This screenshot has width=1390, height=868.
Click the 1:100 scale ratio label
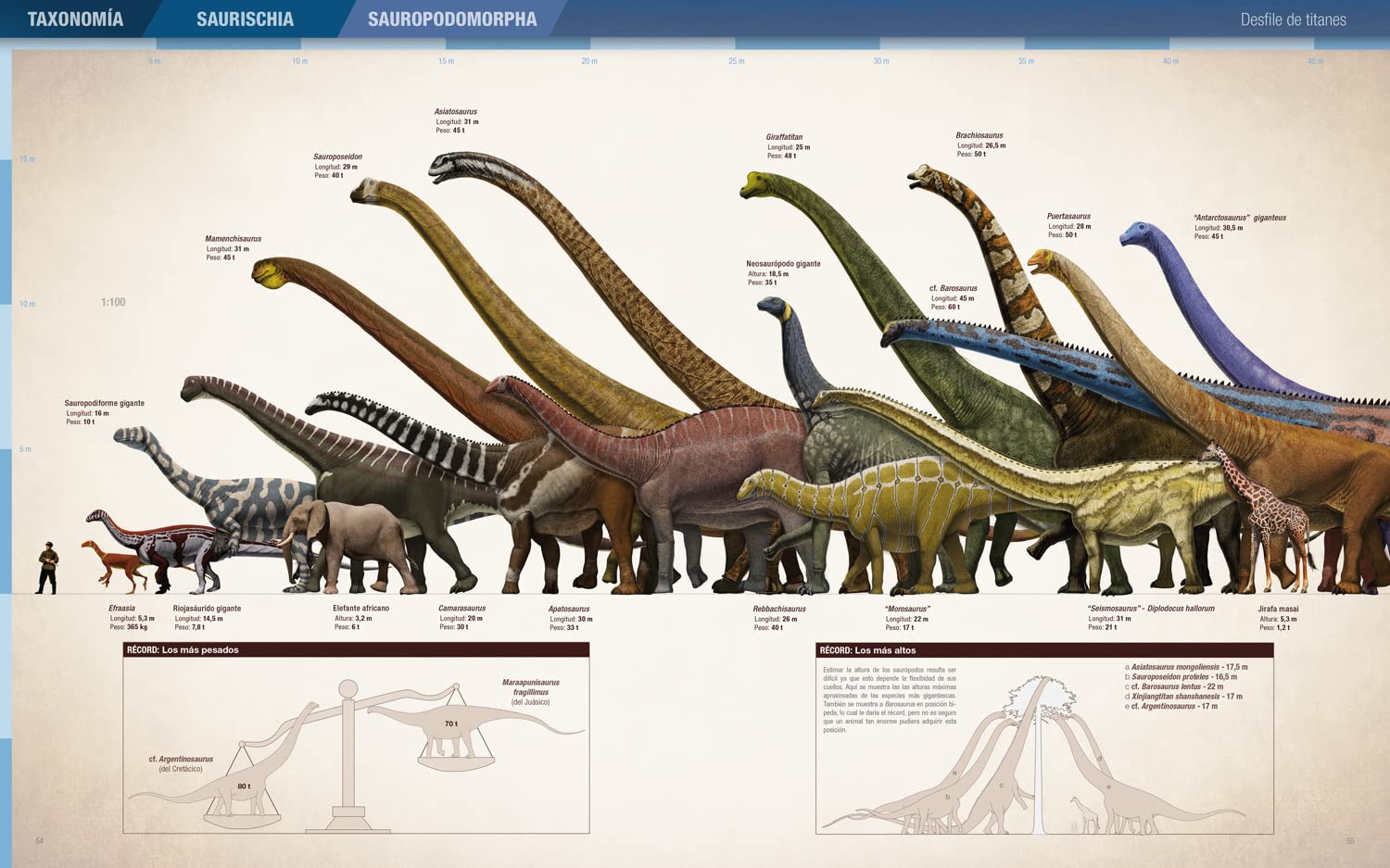[113, 303]
